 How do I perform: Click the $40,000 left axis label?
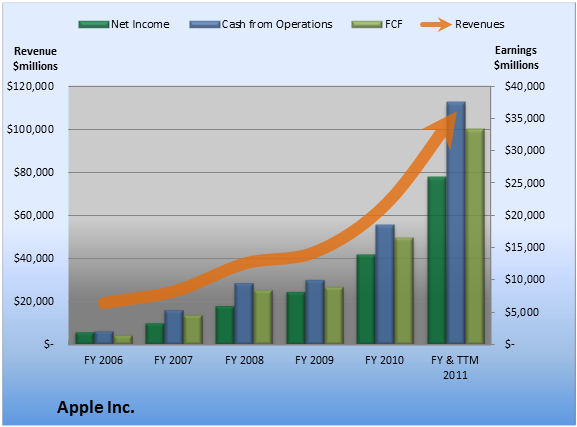click(x=33, y=258)
